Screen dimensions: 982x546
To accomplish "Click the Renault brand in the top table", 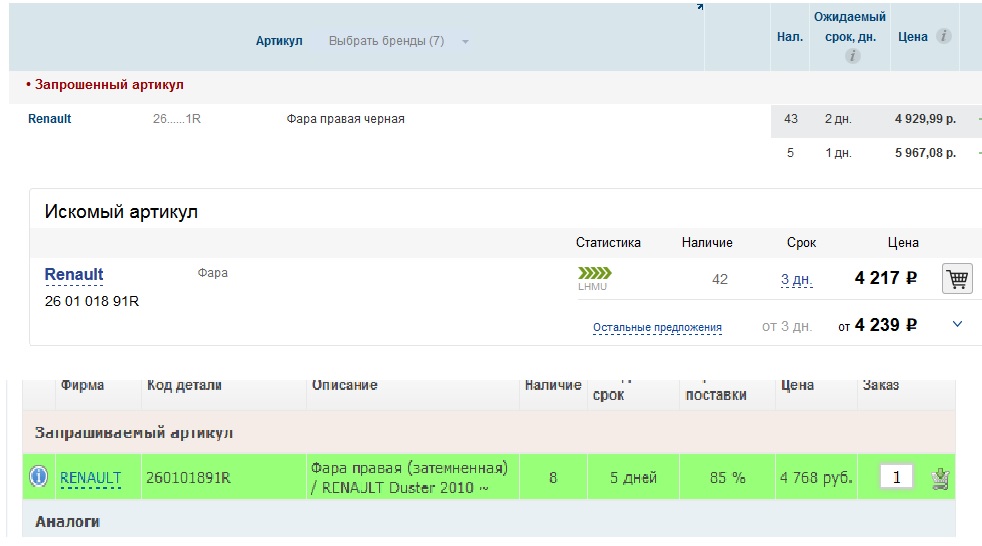I will 49,119.
